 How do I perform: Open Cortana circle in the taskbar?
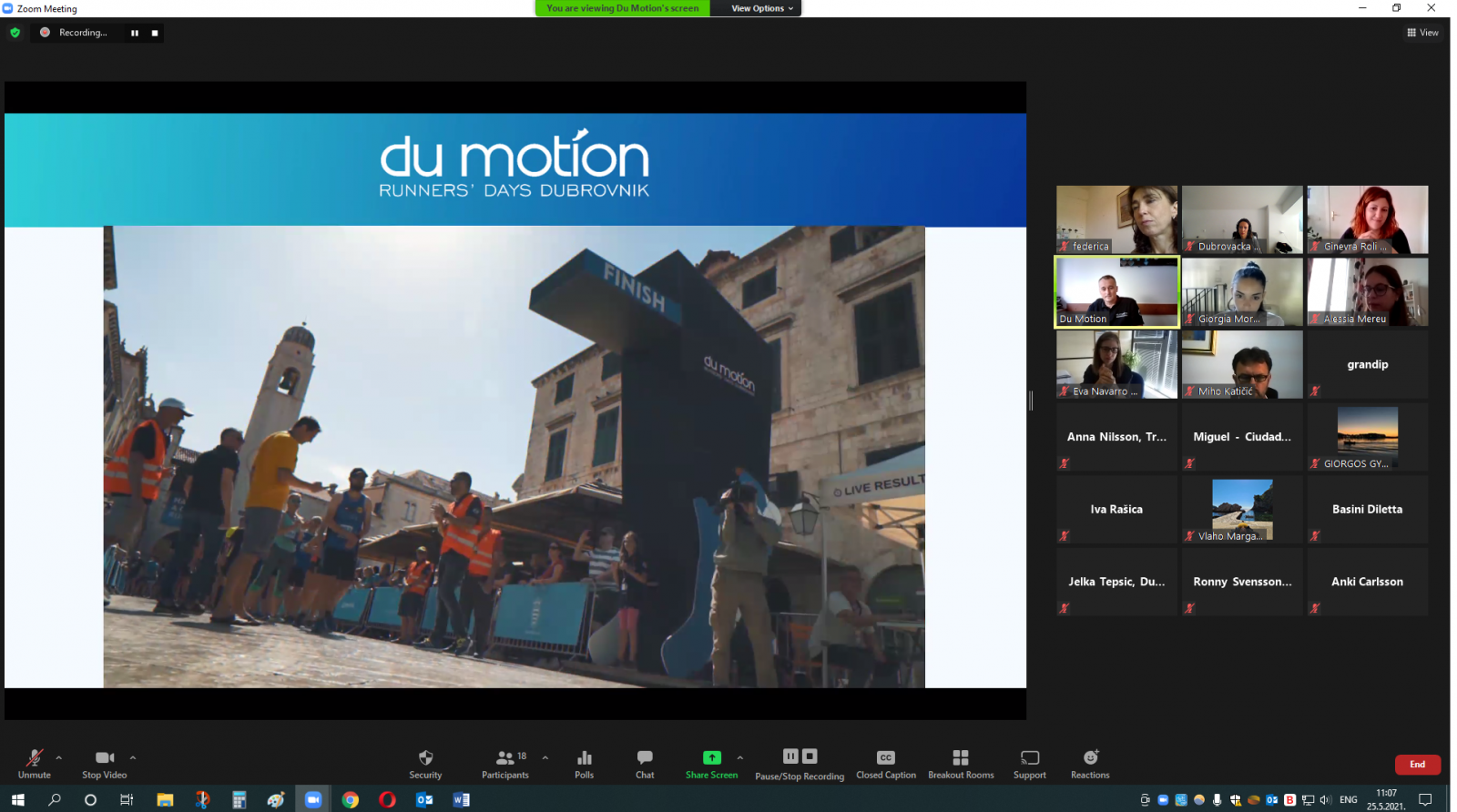tap(90, 799)
